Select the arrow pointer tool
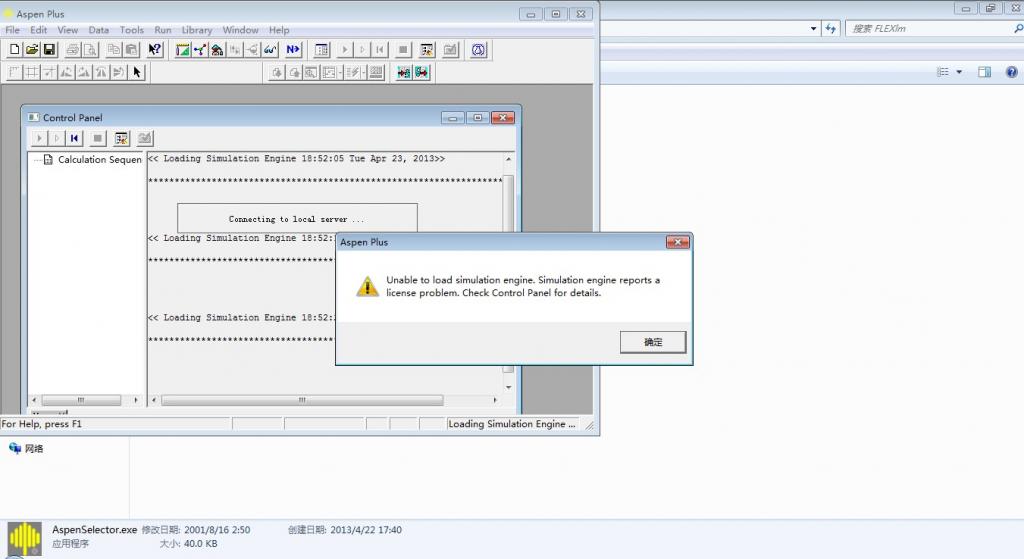Viewport: 1024px width, 559px height. 136,72
